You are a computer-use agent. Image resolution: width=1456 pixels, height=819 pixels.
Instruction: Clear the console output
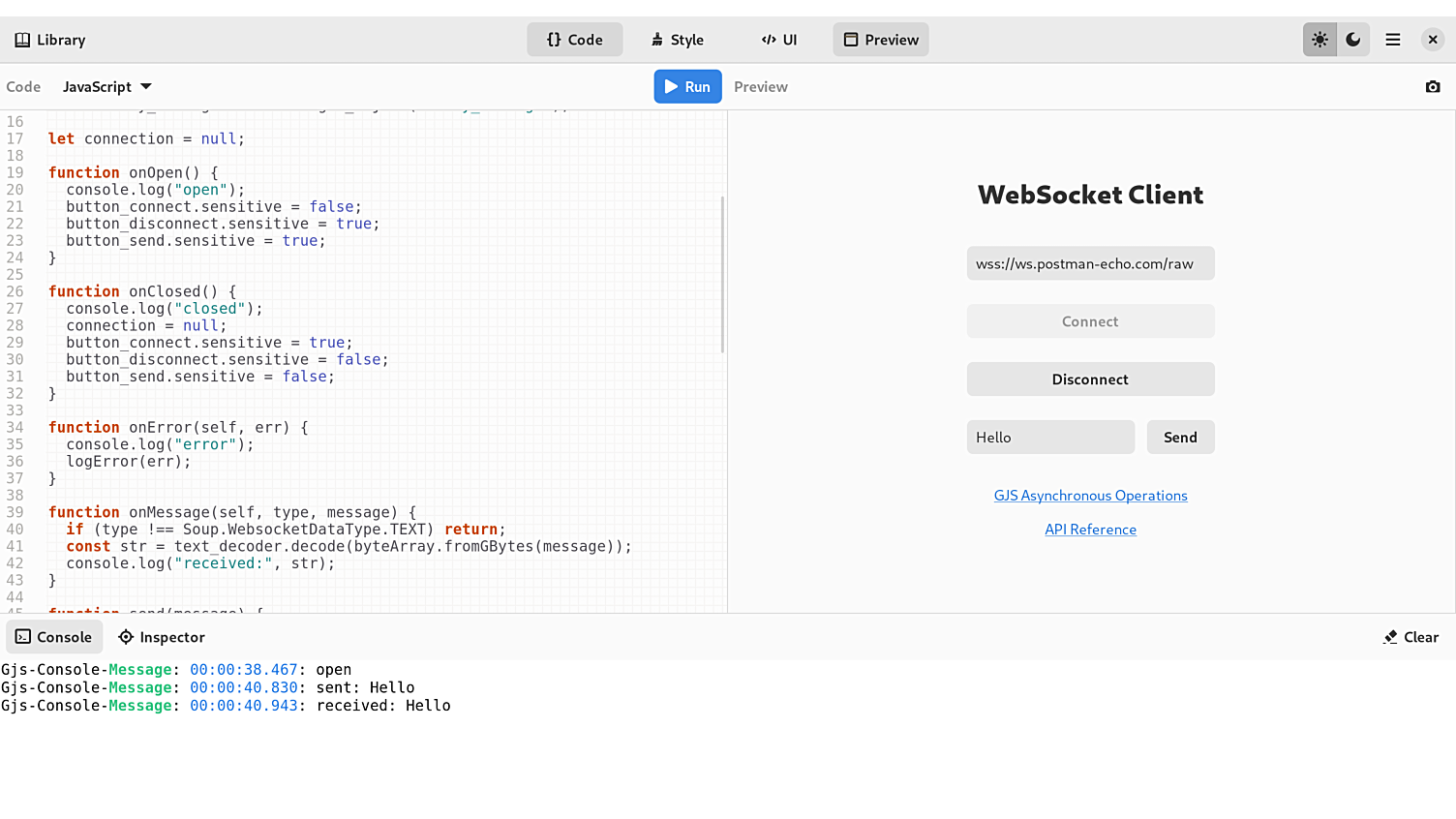point(1410,637)
